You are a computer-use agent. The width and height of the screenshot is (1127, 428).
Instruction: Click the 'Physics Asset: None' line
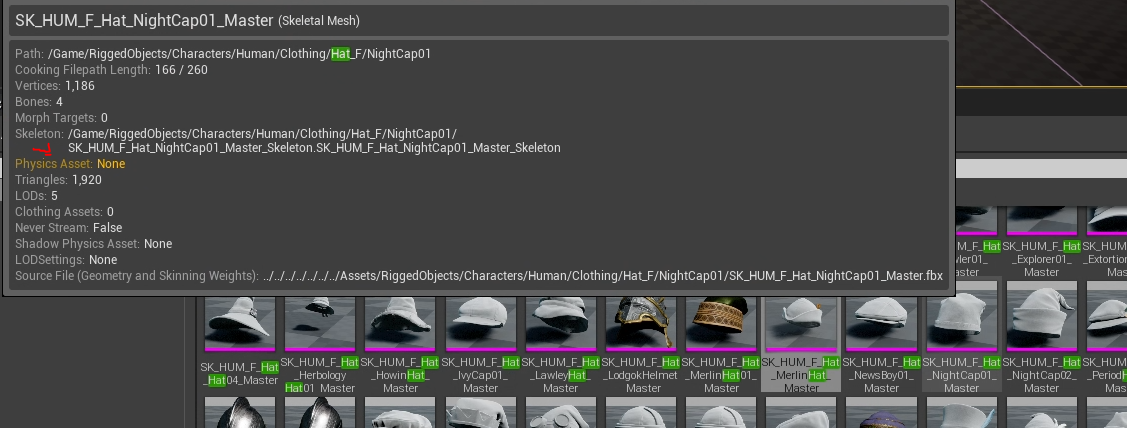pyautogui.click(x=70, y=164)
